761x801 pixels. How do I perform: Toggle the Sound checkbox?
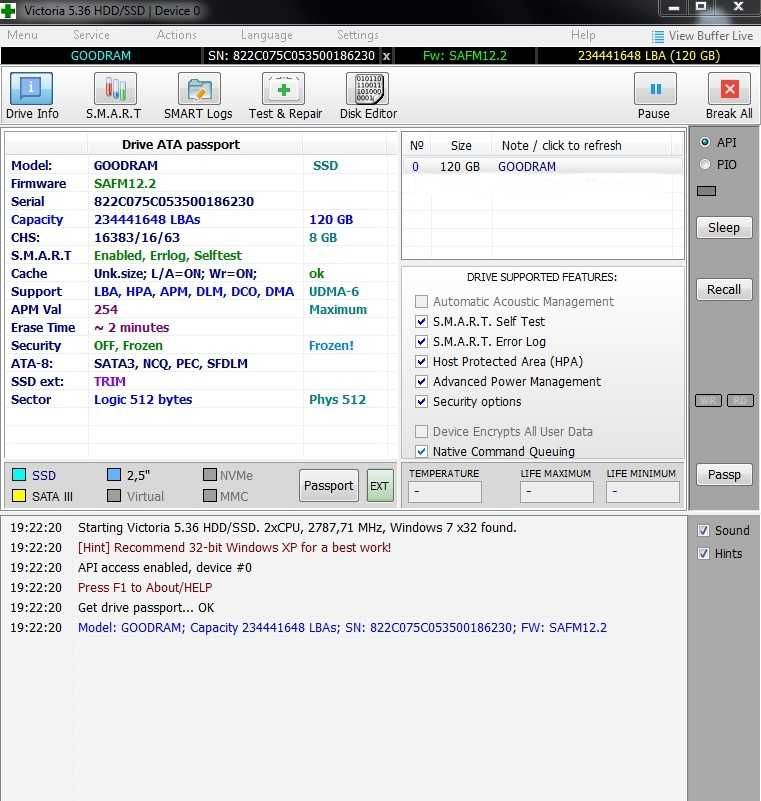703,530
